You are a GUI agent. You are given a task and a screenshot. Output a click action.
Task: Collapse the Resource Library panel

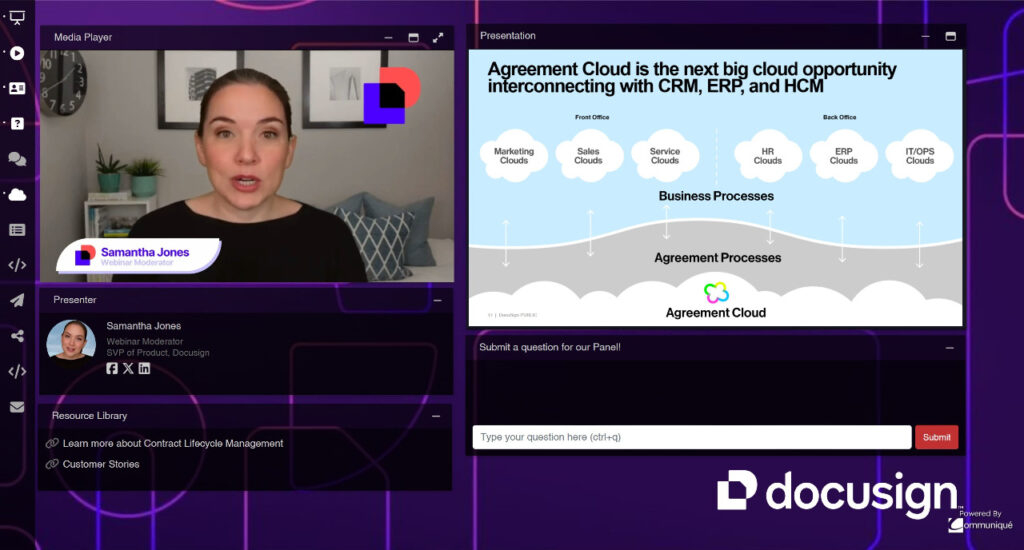[436, 416]
